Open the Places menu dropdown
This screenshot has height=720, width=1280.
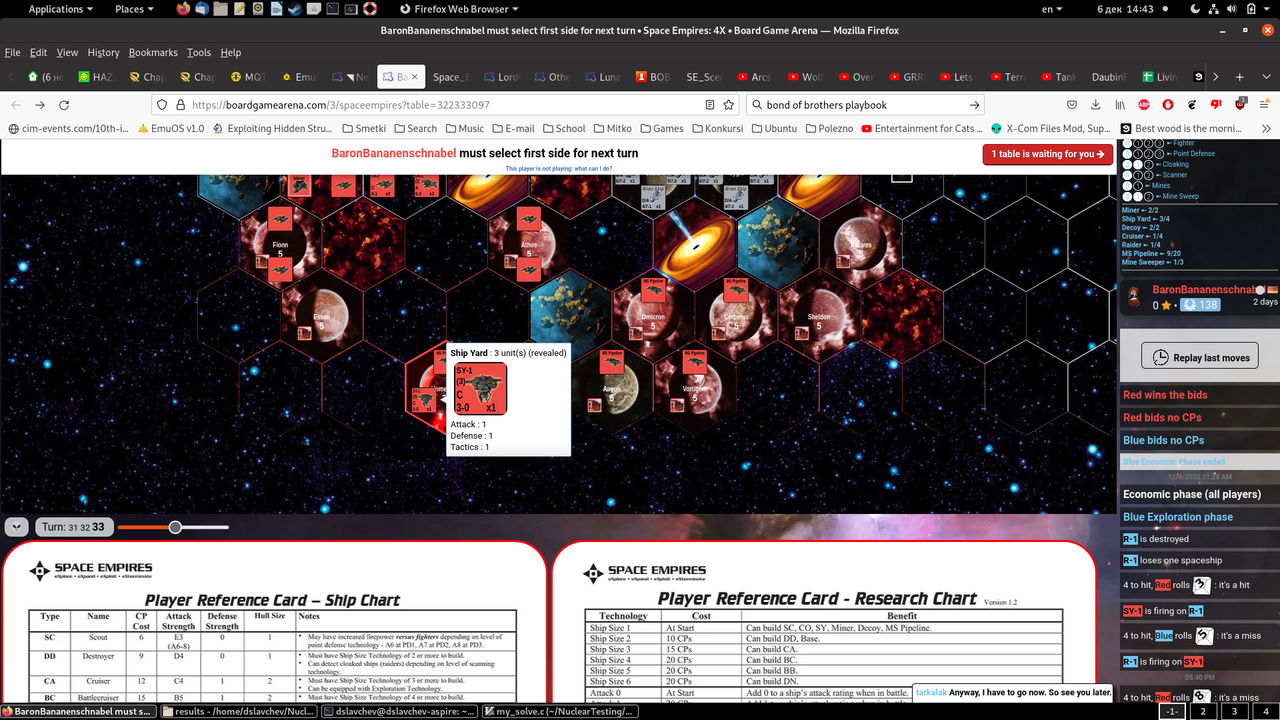135,9
